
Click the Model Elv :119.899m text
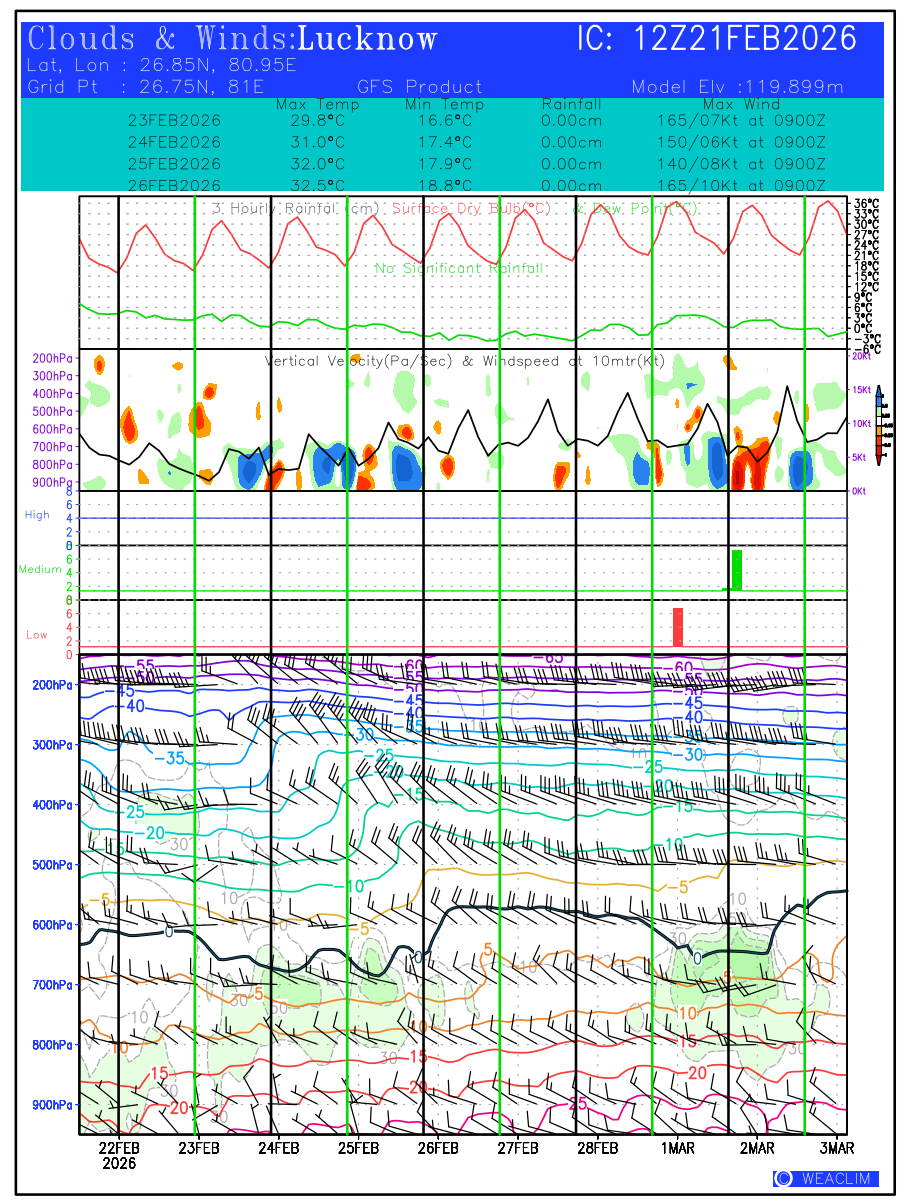pos(737,87)
